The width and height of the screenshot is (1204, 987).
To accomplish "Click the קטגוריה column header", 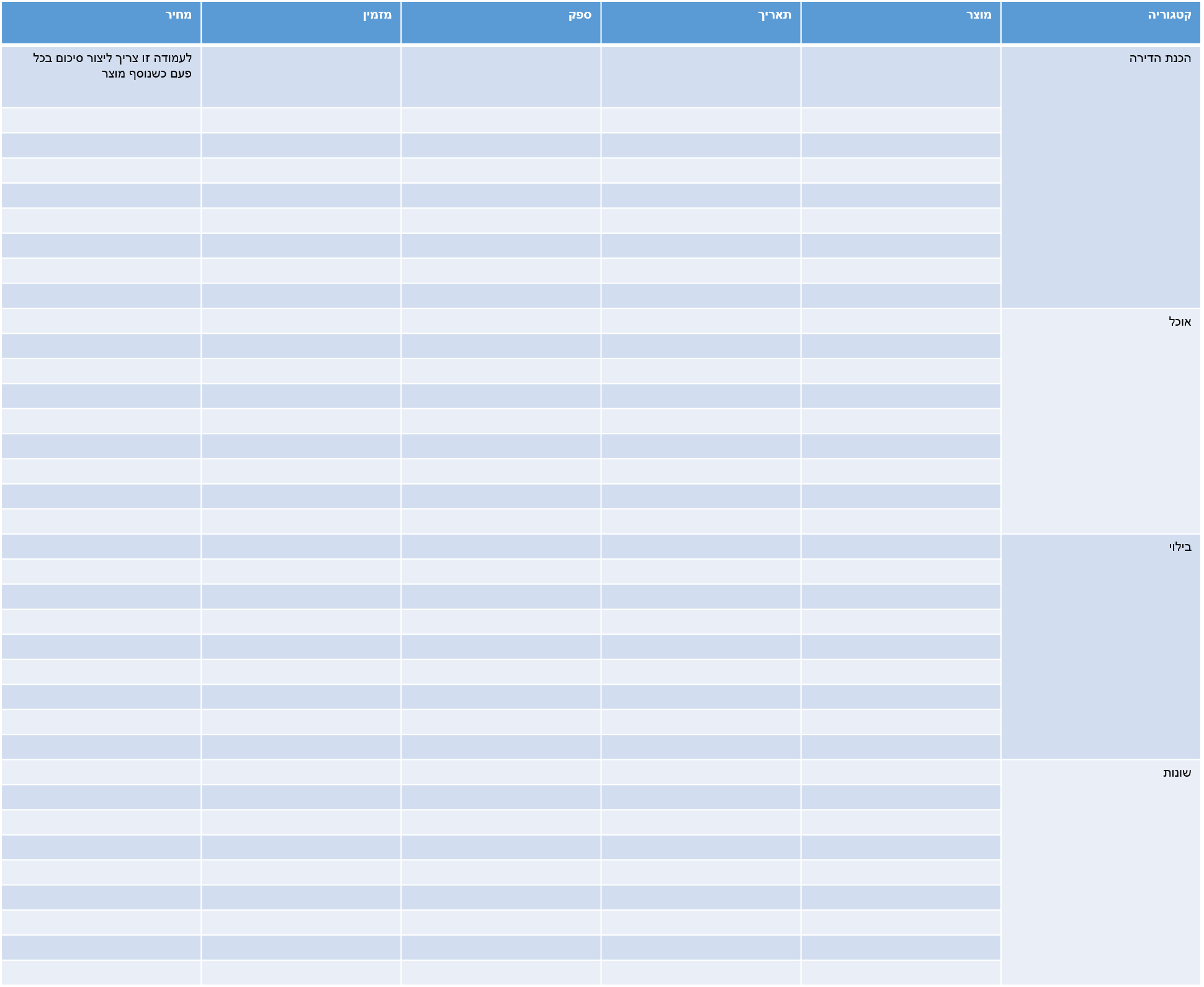I will pos(1100,22).
